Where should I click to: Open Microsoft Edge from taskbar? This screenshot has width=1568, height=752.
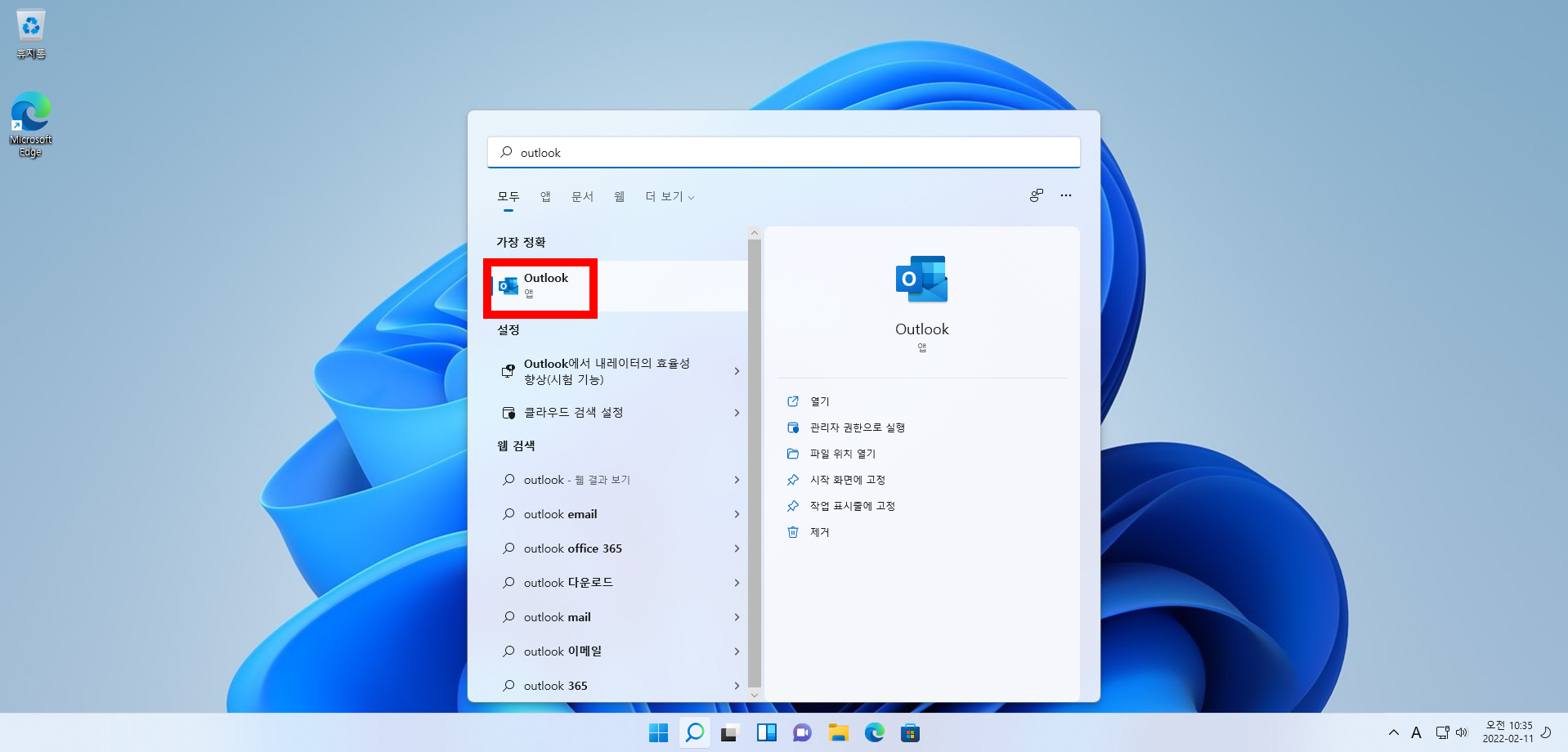[874, 733]
